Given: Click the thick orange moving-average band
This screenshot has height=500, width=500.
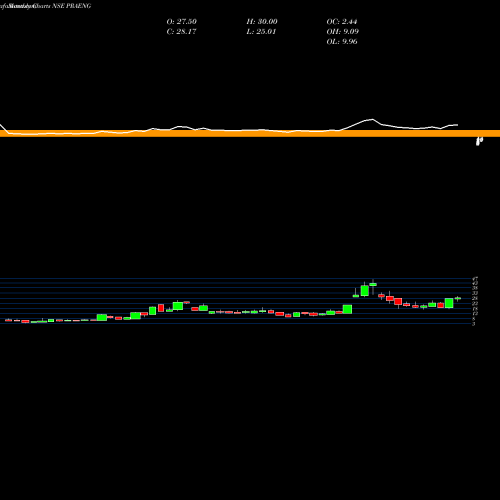Looking at the screenshot, I should (250, 133).
